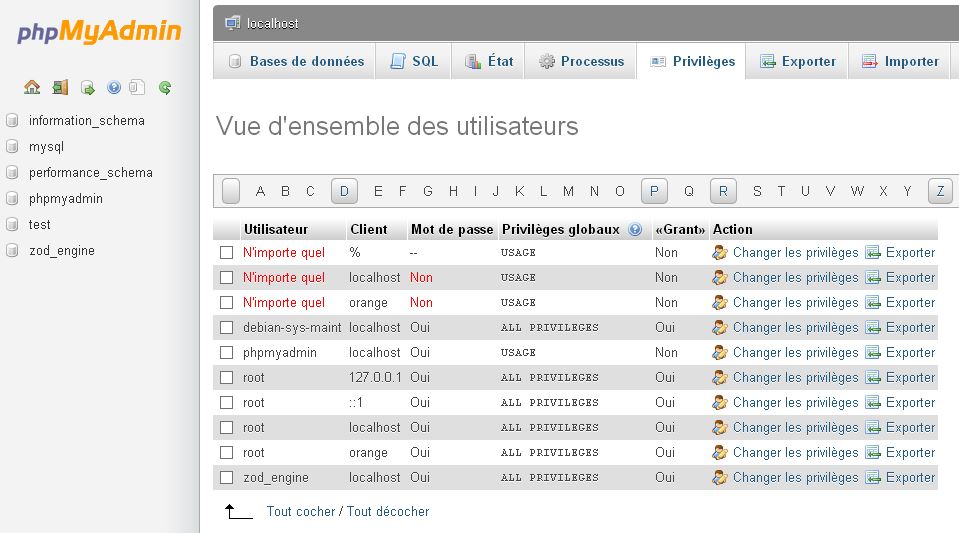
Task: Click the localhost breadcrumb link
Action: point(273,23)
